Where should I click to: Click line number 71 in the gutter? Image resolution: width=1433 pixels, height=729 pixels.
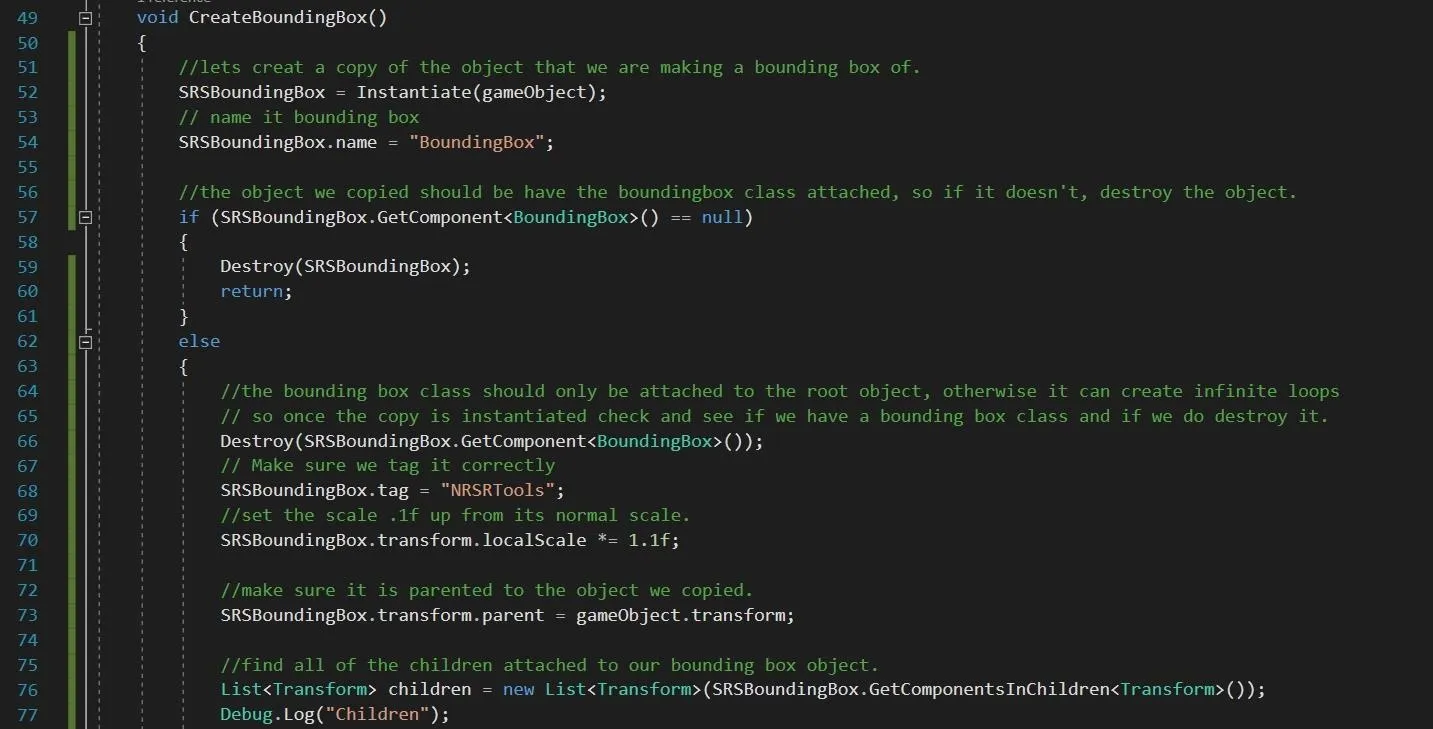(27, 565)
